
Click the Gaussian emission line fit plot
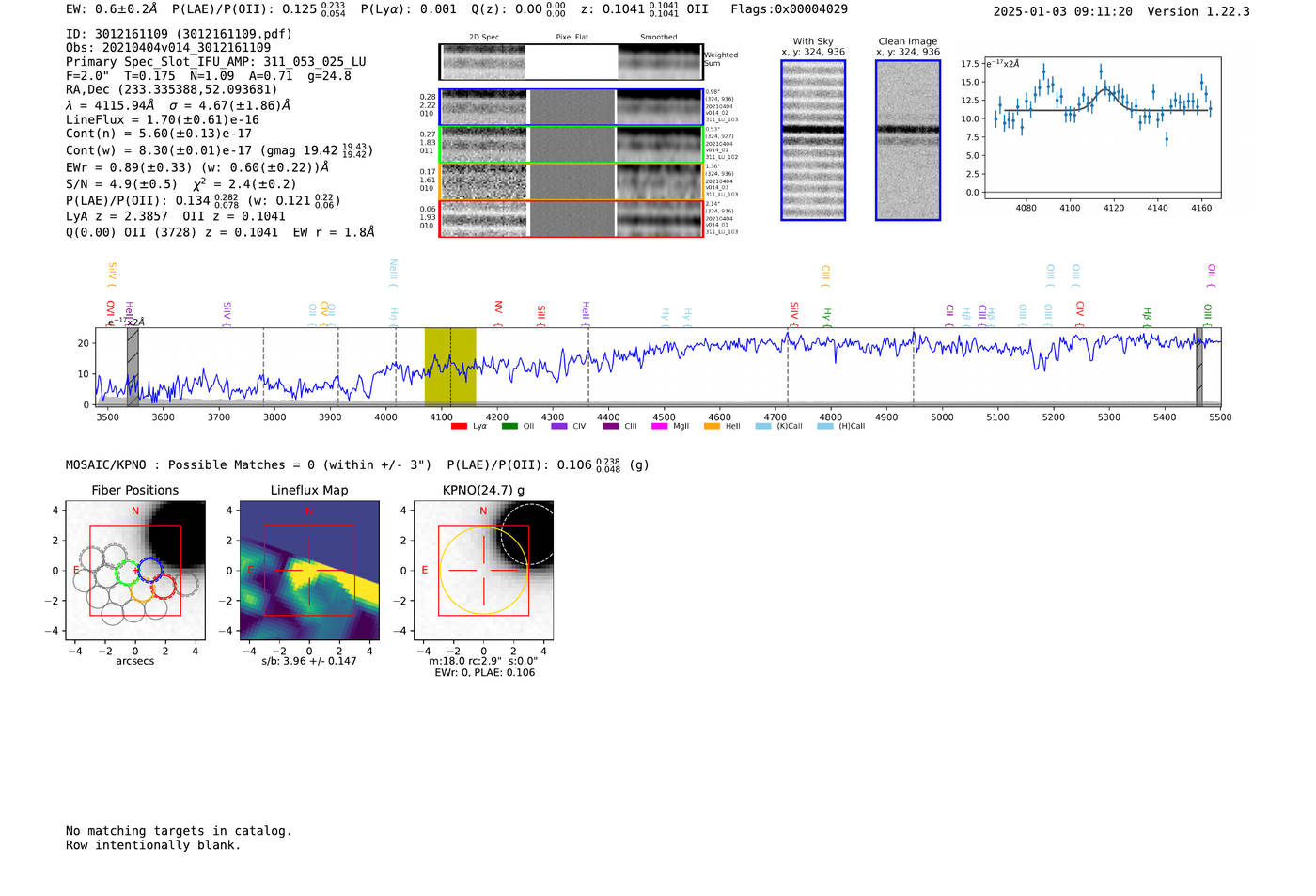1103,128
